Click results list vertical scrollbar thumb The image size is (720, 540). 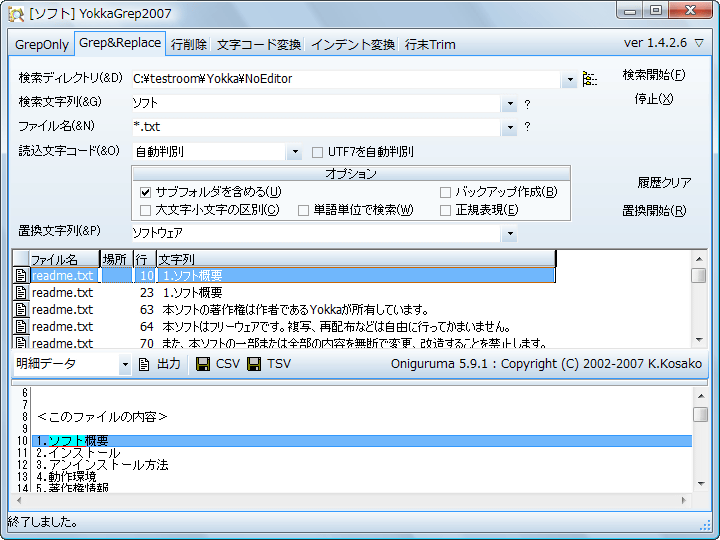coord(698,276)
